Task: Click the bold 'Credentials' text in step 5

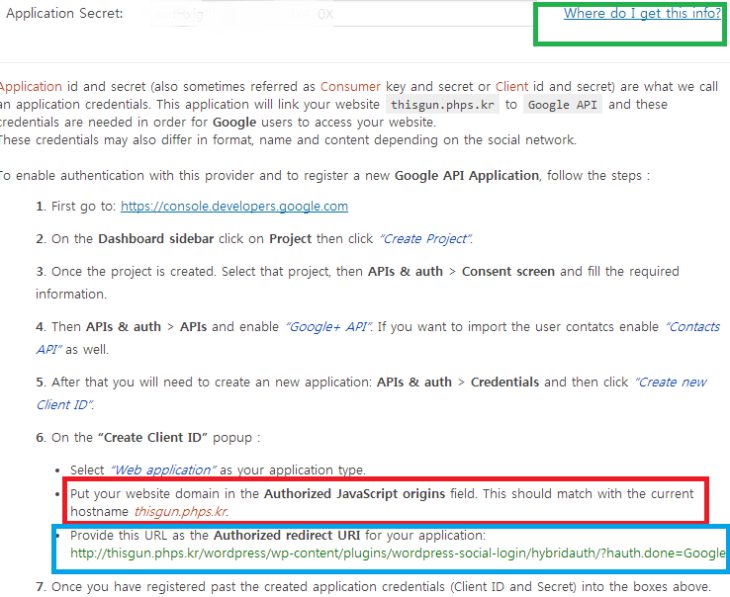Action: pyautogui.click(x=505, y=382)
